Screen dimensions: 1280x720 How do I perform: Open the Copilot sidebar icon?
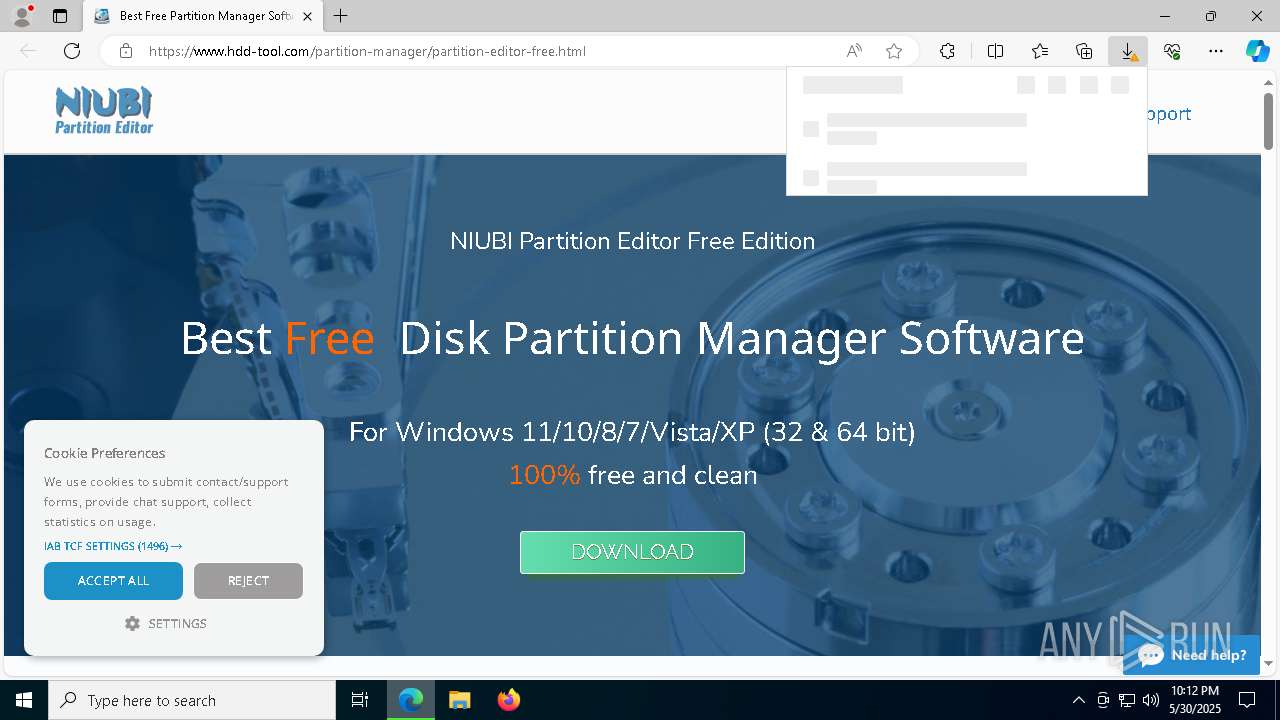pyautogui.click(x=1258, y=51)
